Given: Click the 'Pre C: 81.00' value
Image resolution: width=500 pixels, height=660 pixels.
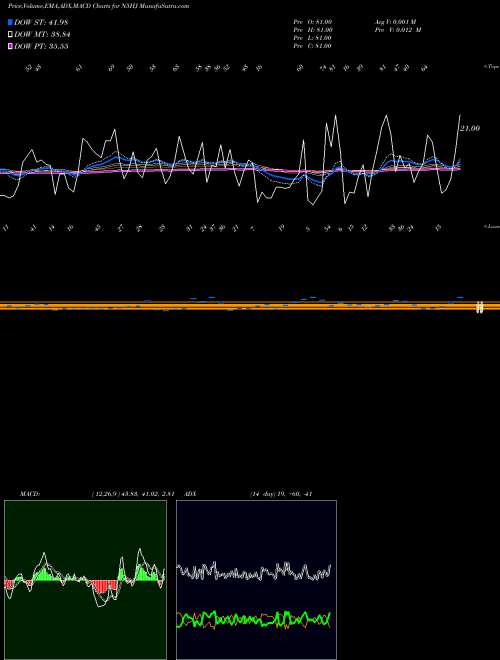Looking at the screenshot, I should (x=313, y=46).
